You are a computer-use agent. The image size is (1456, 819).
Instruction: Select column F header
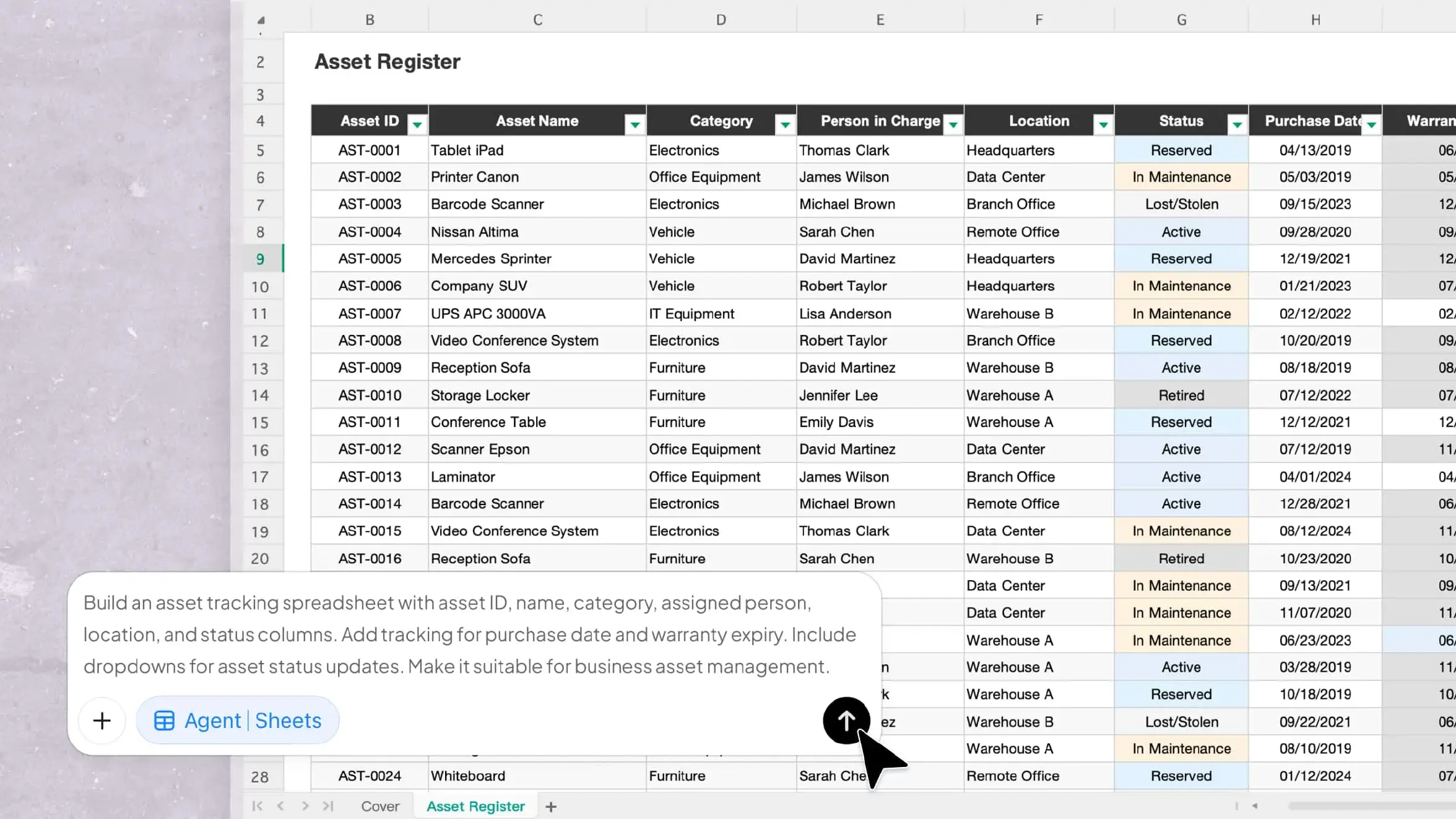[1039, 20]
